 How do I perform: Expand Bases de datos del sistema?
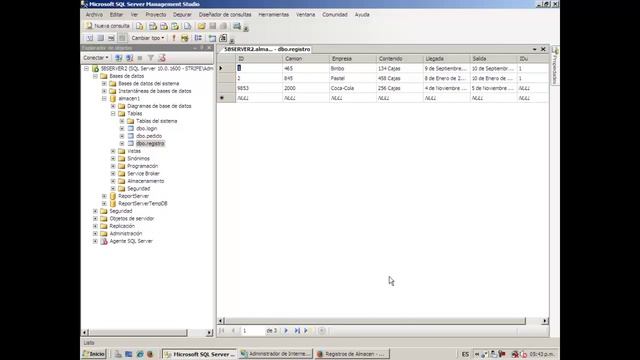coord(104,83)
